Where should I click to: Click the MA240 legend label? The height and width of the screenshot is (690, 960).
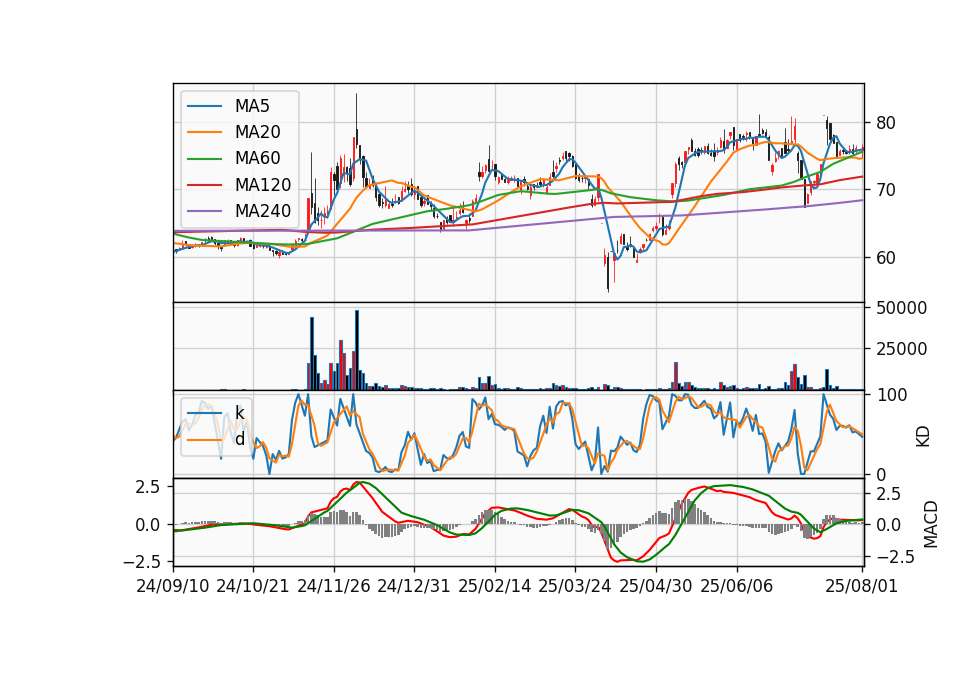[263, 211]
